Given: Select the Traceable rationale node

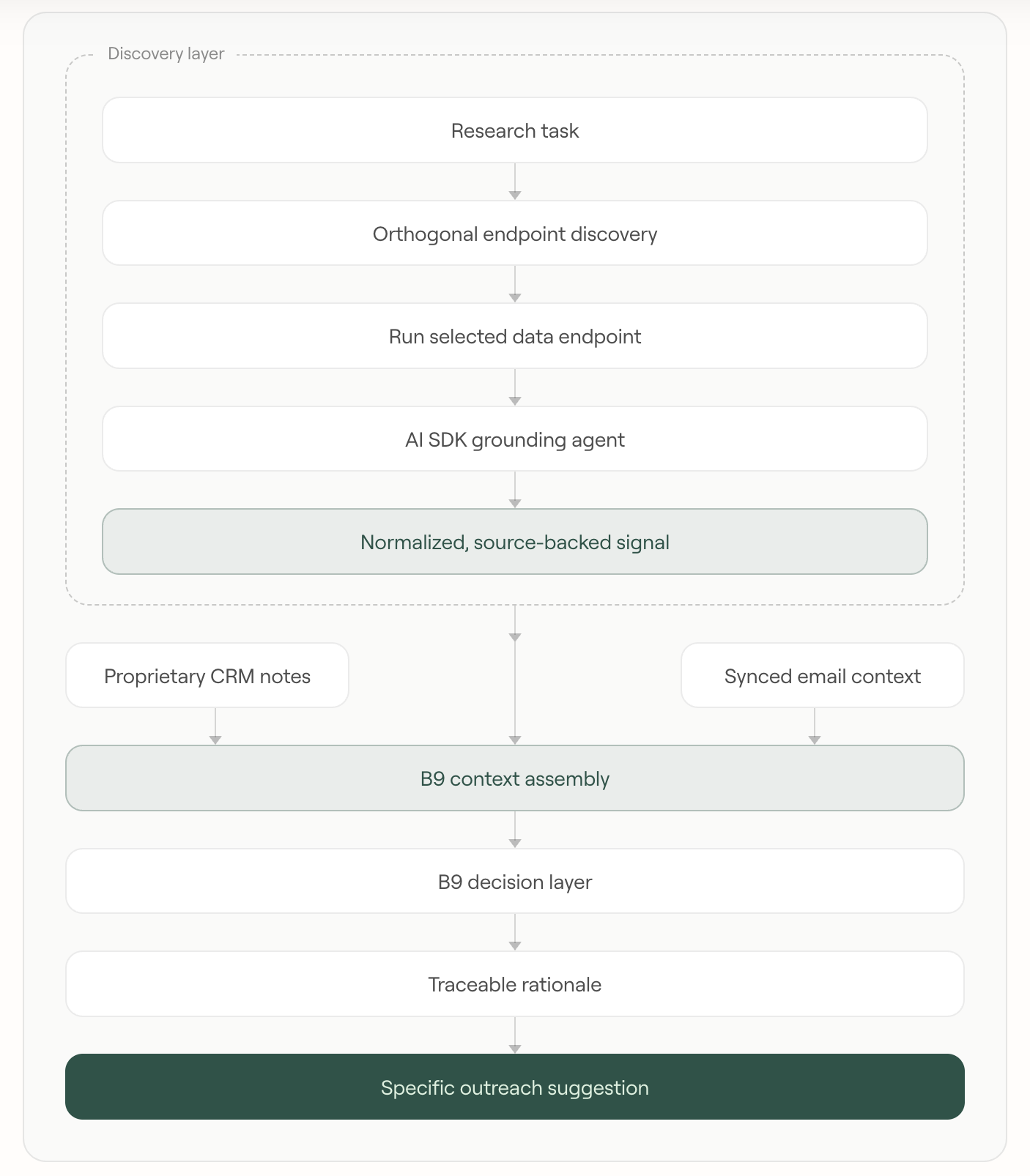Looking at the screenshot, I should 515,984.
